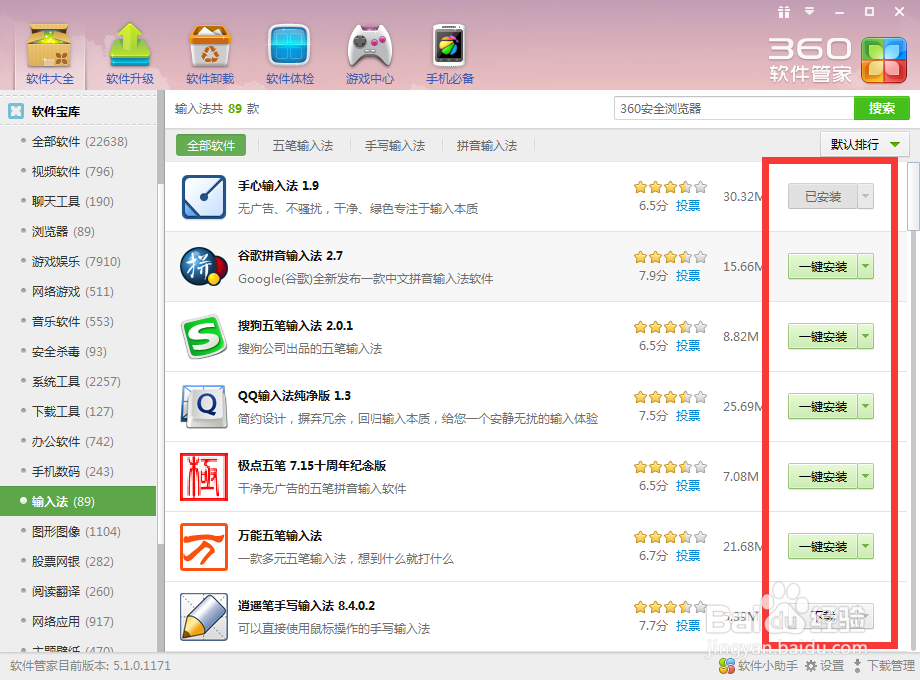Click the sidebar category scrollbar
The image size is (920, 680).
[160, 364]
